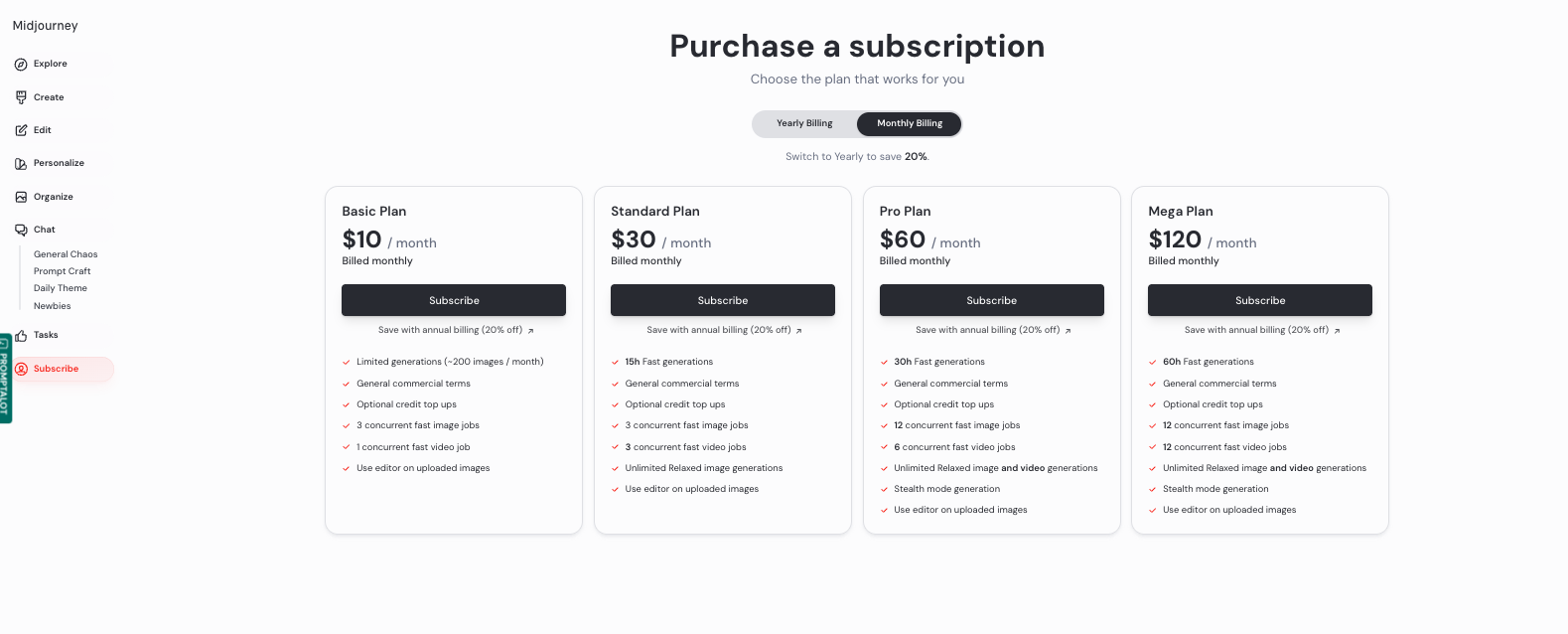Open the Promptalot side tab
Screen dimensions: 1568x634
pyautogui.click(x=5, y=379)
